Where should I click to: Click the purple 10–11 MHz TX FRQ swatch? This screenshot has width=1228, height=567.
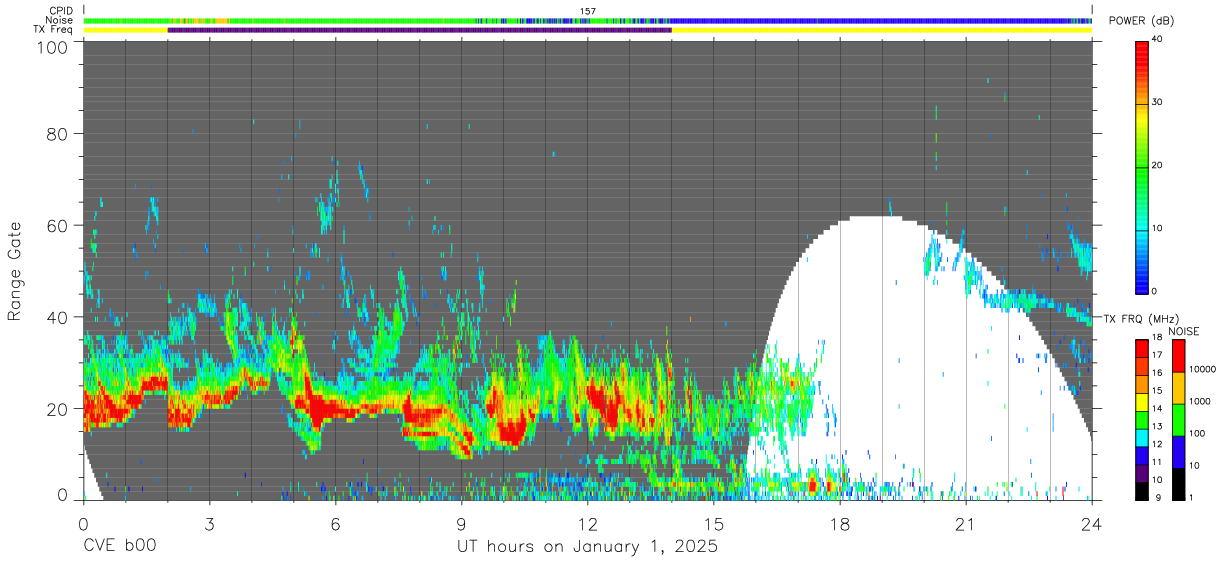pos(1142,471)
